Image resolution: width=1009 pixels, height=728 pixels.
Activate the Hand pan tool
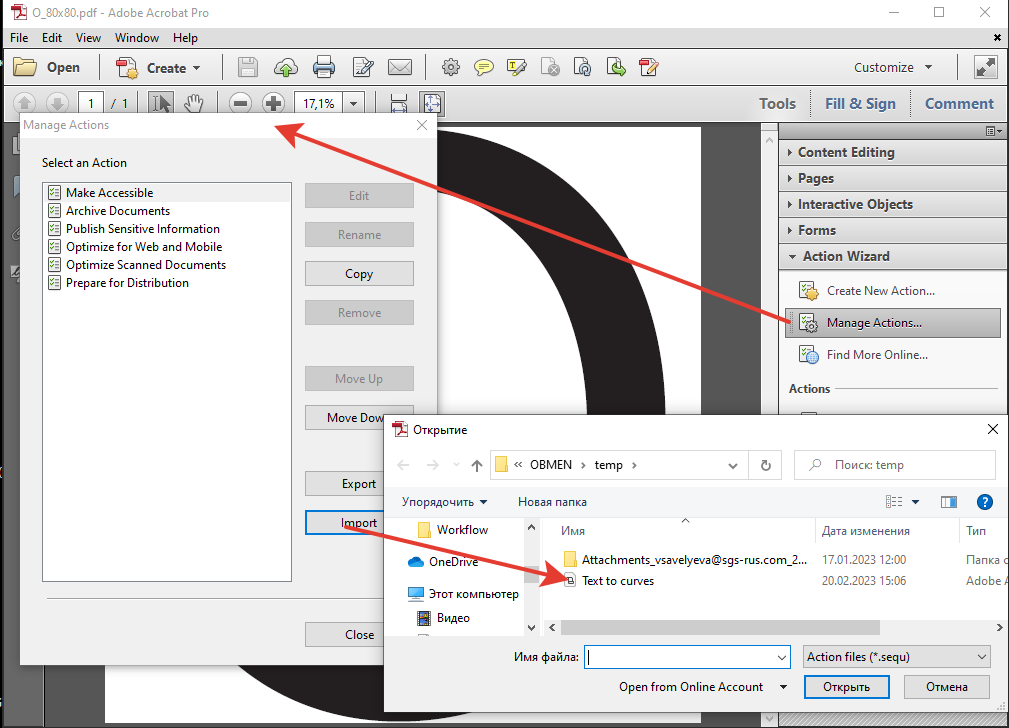coord(193,103)
